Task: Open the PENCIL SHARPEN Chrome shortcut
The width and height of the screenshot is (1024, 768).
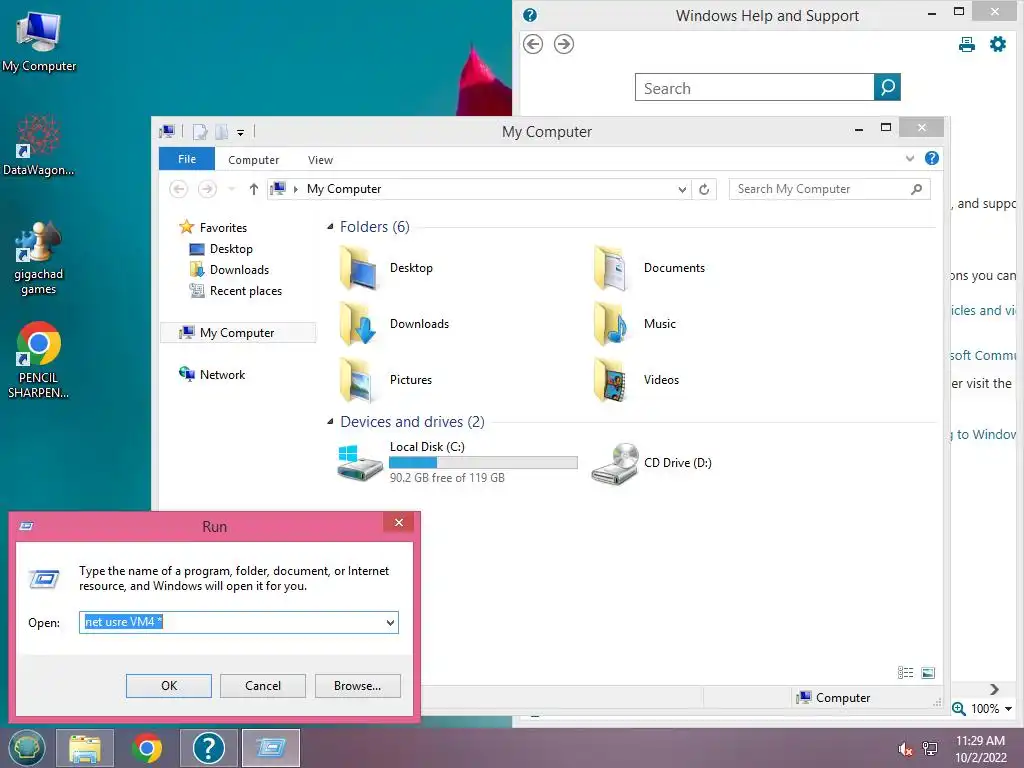Action: 39,359
